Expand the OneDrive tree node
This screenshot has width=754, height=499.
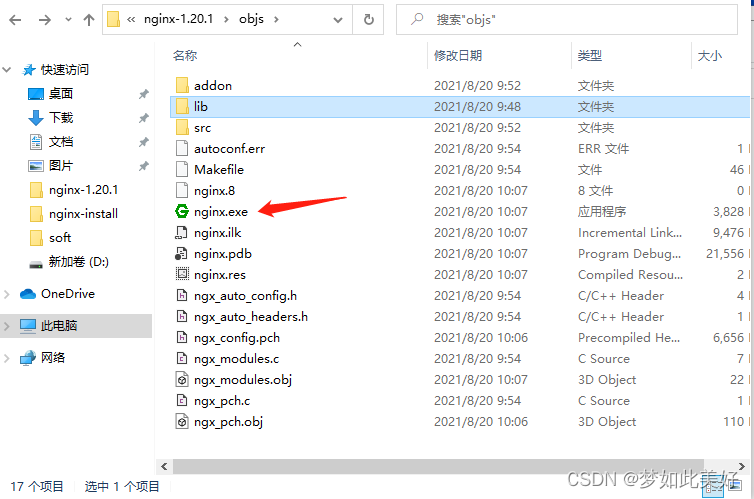(x=7, y=294)
